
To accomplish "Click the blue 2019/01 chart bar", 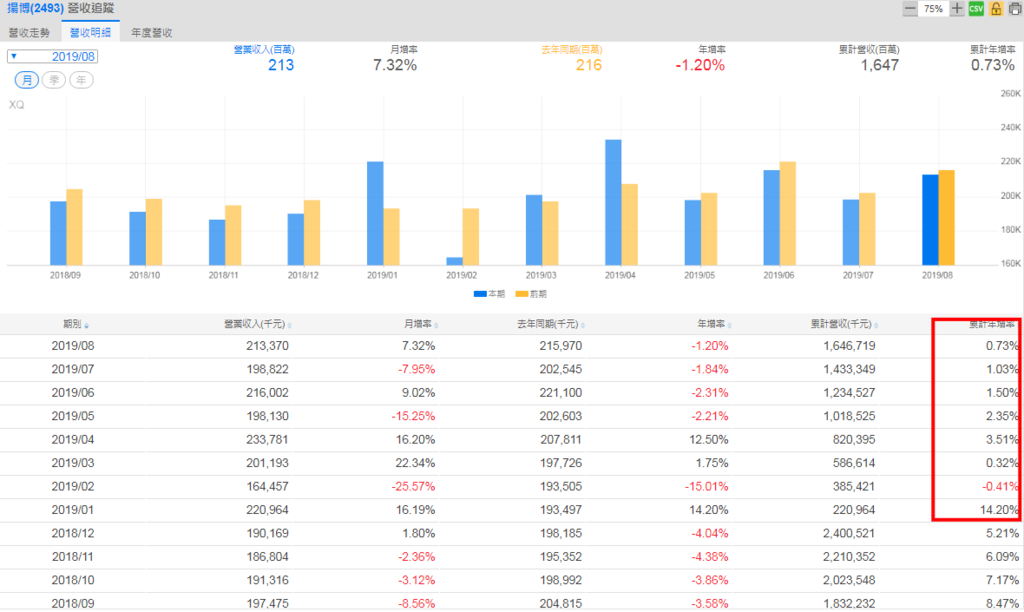I will (x=375, y=214).
